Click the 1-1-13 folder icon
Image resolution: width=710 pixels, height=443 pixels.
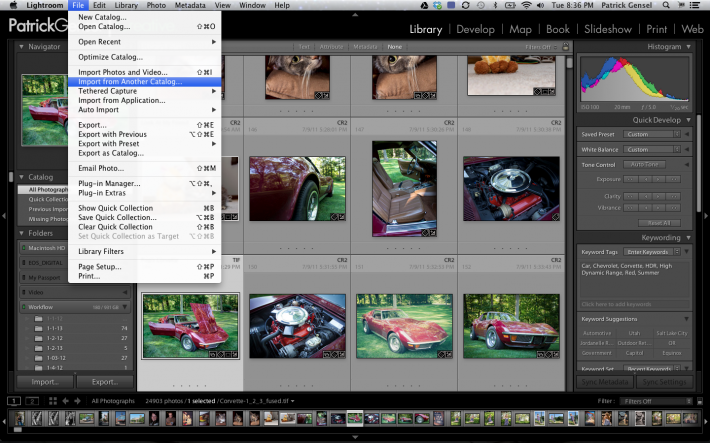(38, 328)
